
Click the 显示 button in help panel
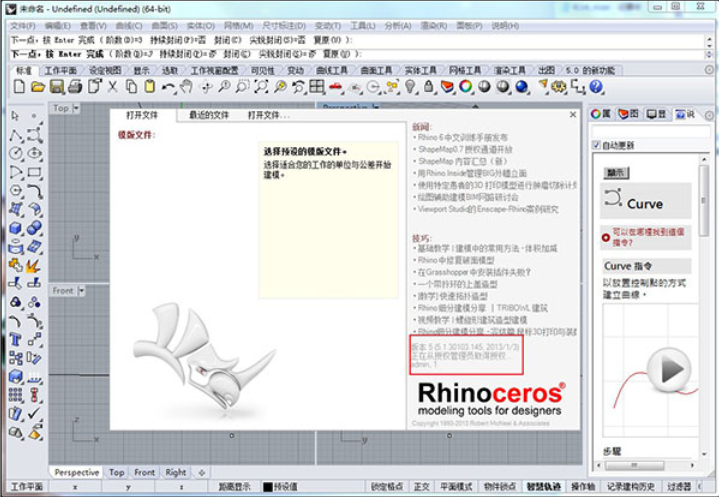616,173
